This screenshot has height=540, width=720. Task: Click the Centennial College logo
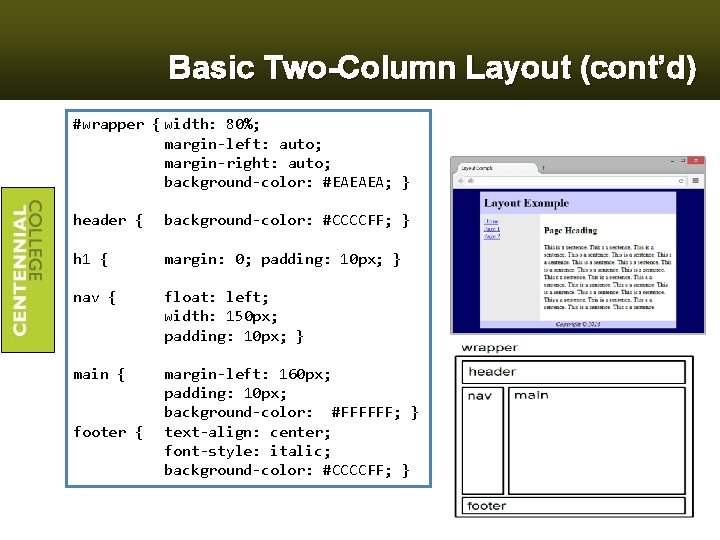[x=28, y=270]
